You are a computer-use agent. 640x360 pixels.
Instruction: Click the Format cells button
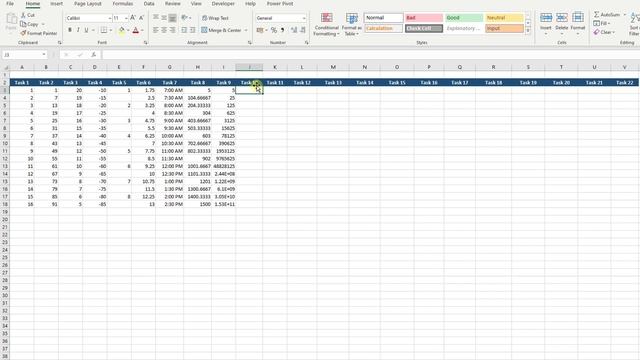point(578,23)
